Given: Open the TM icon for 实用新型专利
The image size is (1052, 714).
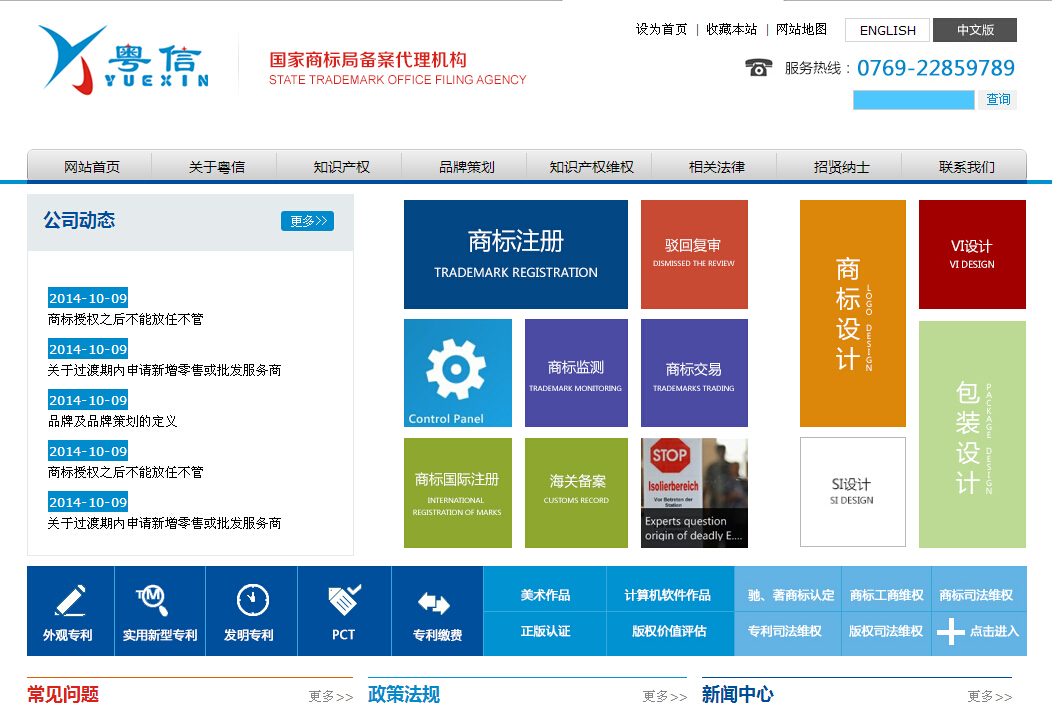Looking at the screenshot, I should point(151,600).
